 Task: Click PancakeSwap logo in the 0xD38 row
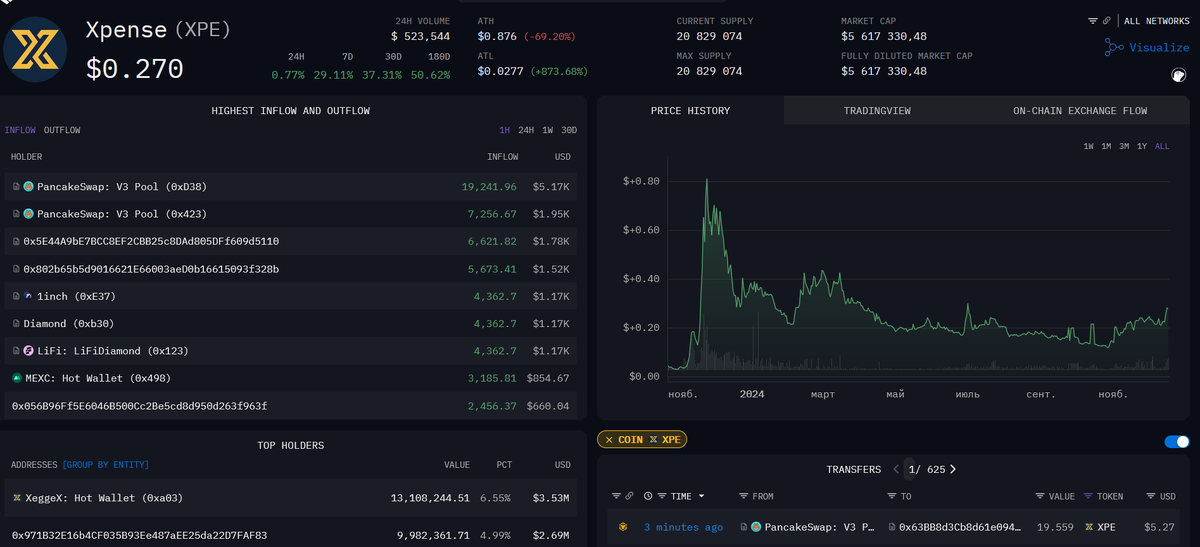click(29, 187)
